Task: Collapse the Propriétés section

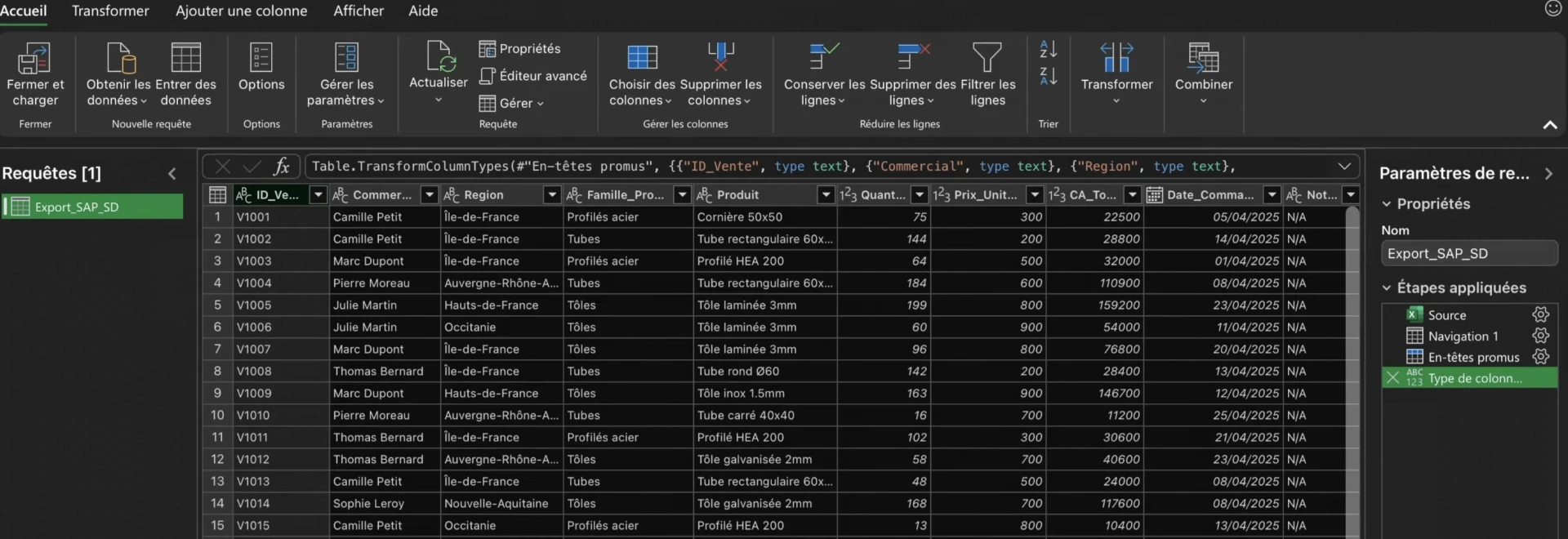Action: (x=1386, y=203)
